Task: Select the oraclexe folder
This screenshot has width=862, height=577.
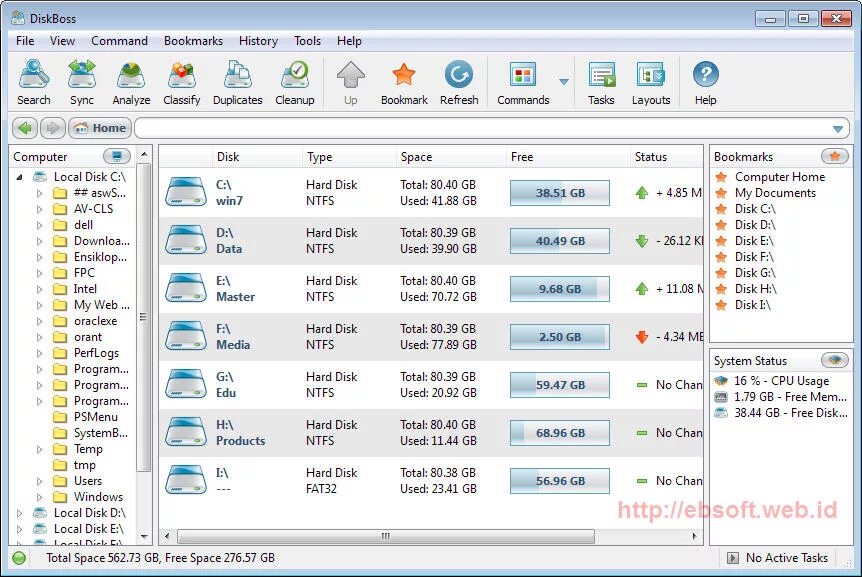Action: (96, 321)
